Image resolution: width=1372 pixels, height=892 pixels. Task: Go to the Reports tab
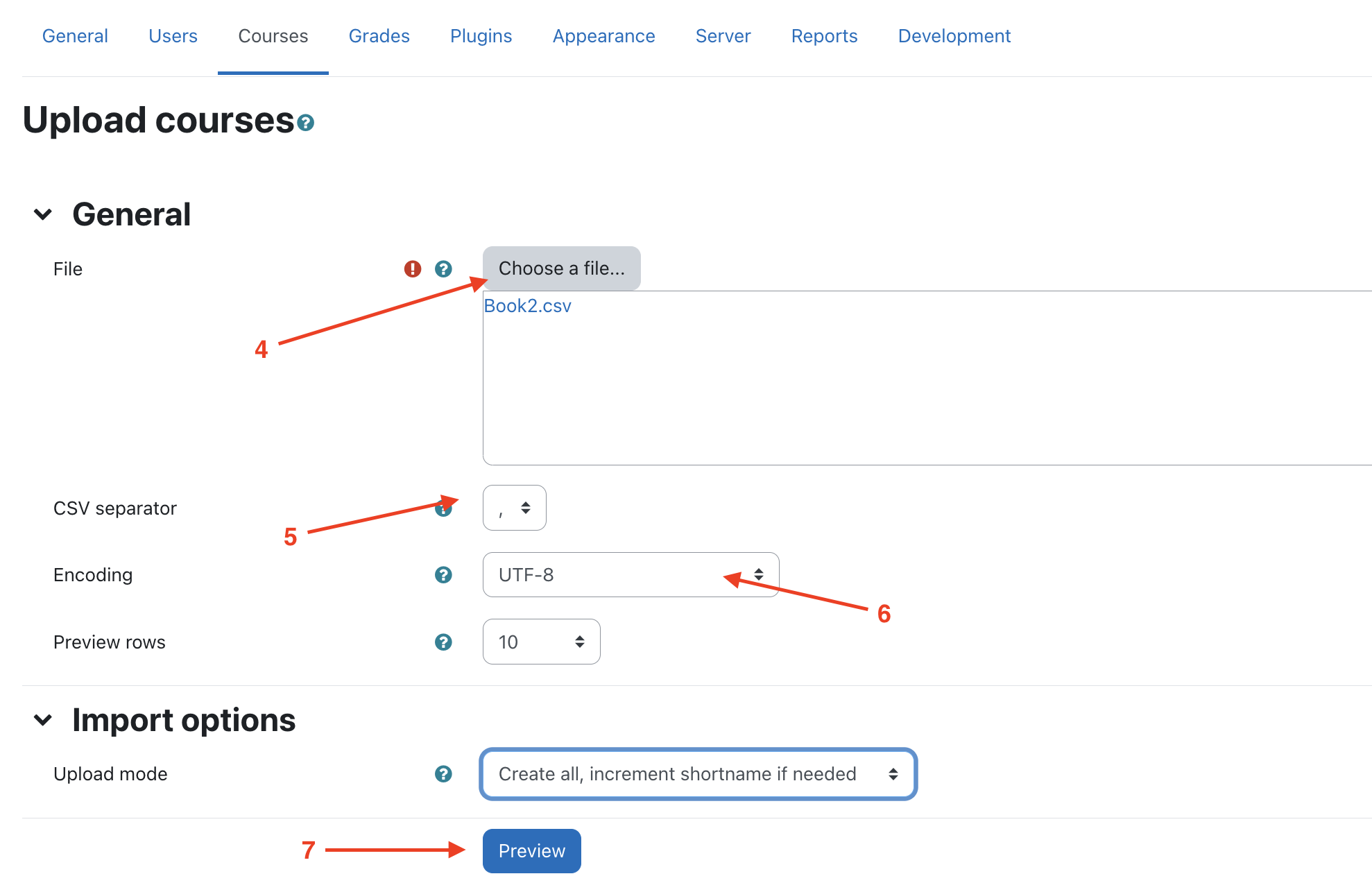click(x=824, y=36)
